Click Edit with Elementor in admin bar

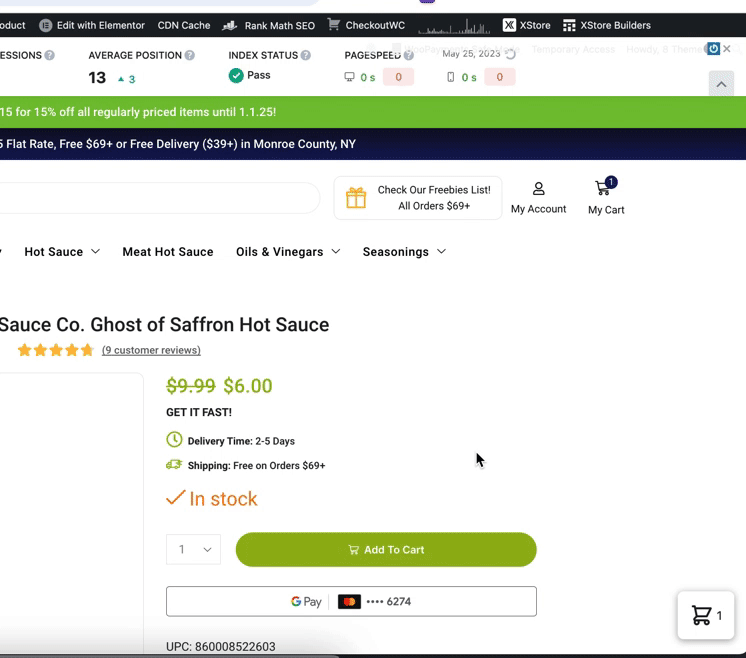(x=92, y=25)
